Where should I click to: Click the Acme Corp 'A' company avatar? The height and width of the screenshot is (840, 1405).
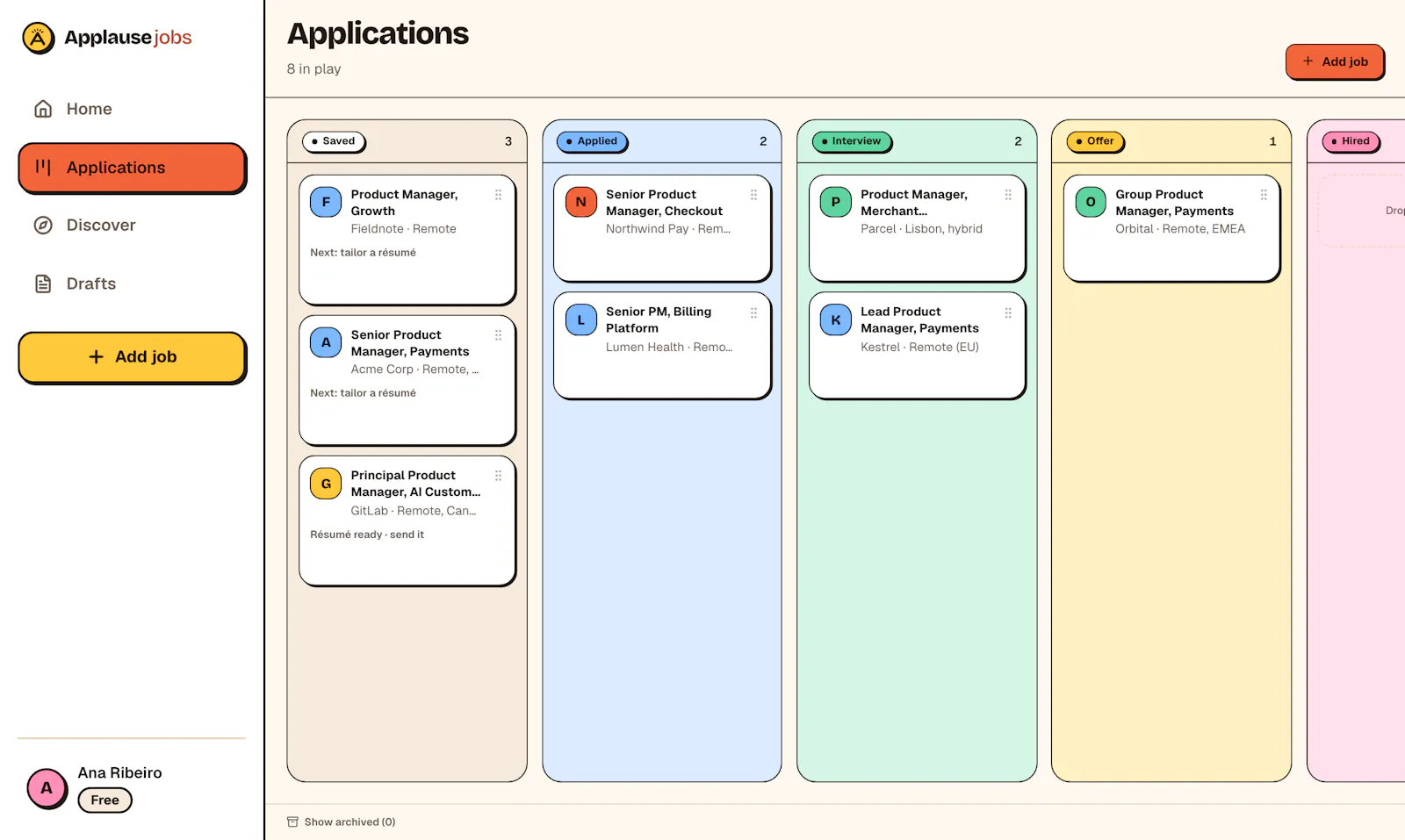326,342
